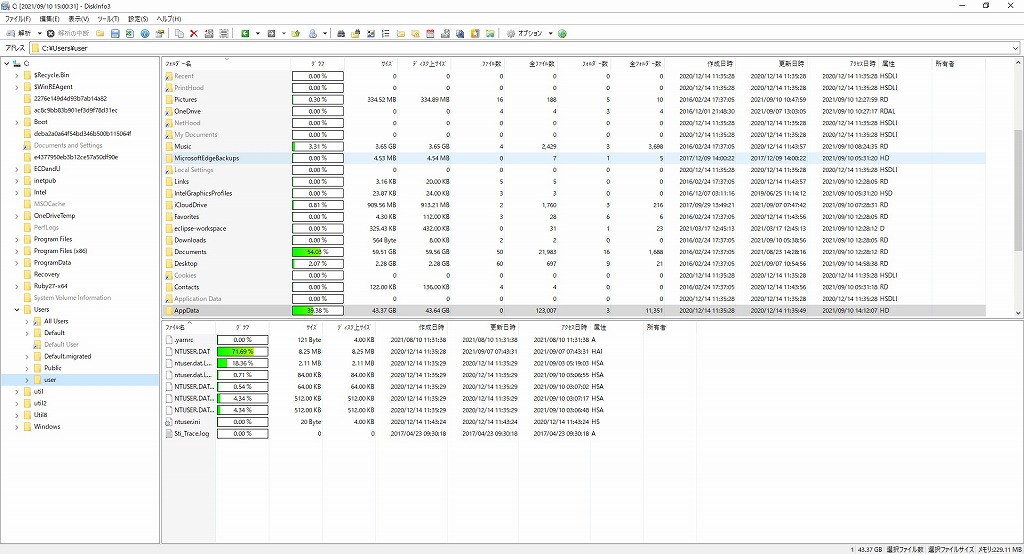Click the binoculars search icon
Viewport: 1024px width, 554px height.
pos(341,33)
